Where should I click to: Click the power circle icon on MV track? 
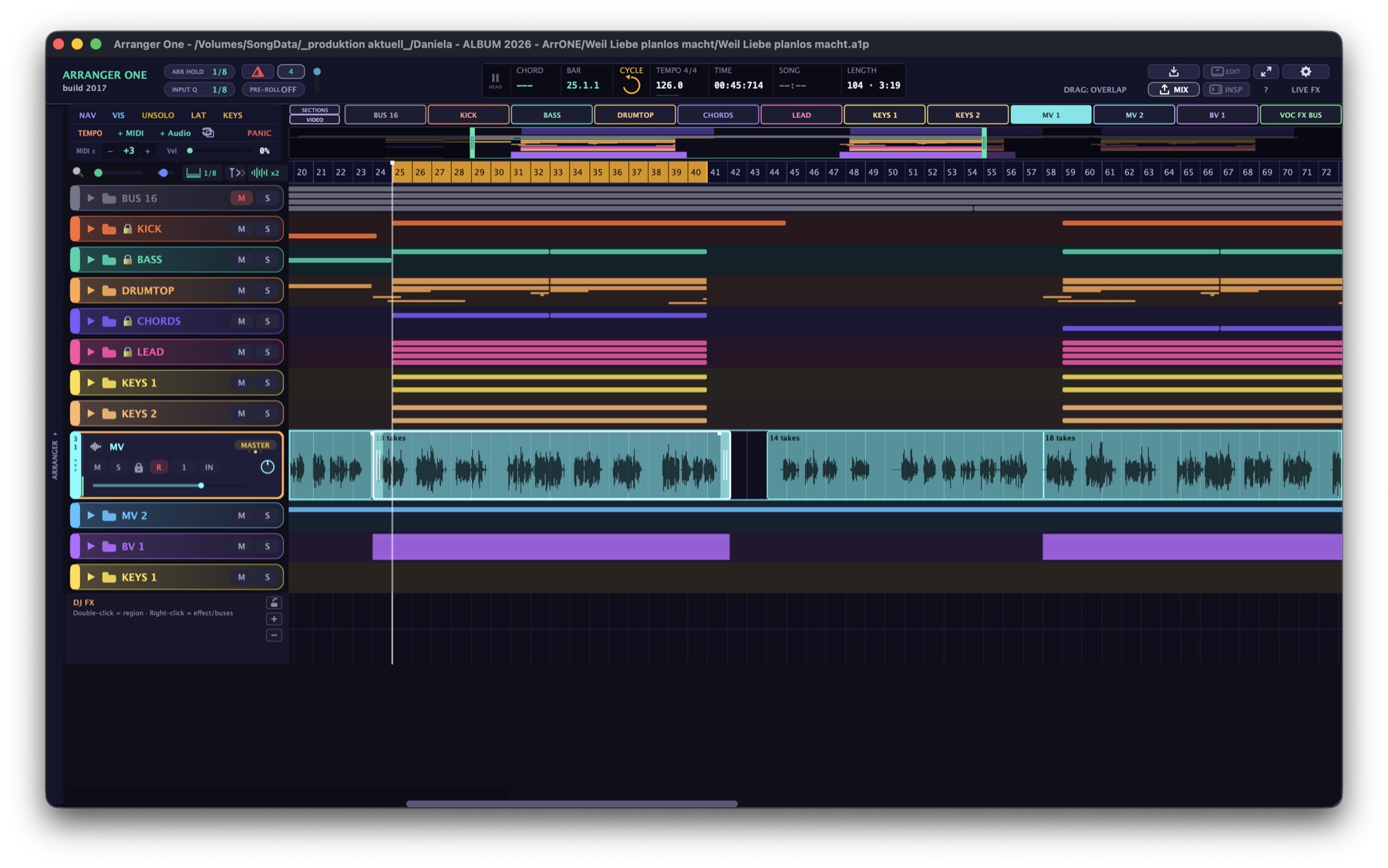(267, 466)
